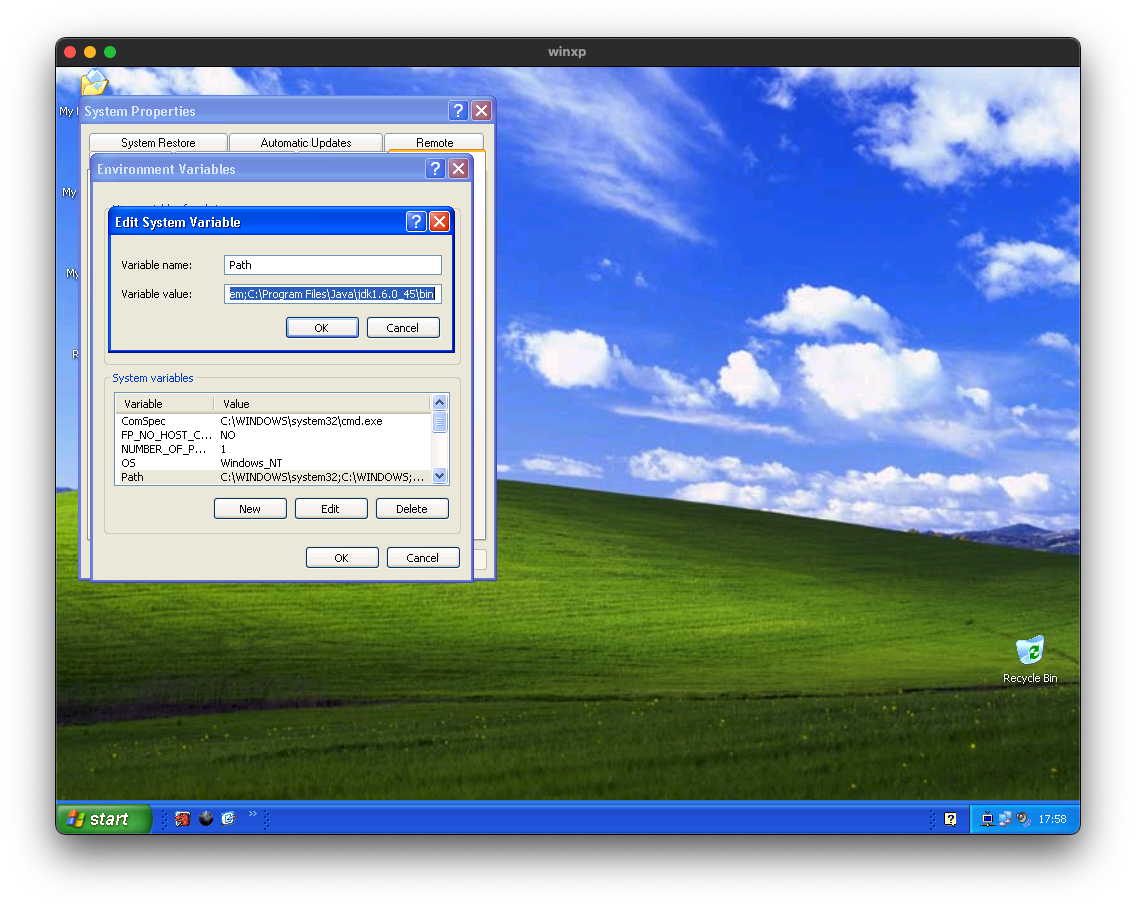Select the NUMBER_OF_P... variable row
Viewport: 1136px width, 908px height.
pos(273,449)
